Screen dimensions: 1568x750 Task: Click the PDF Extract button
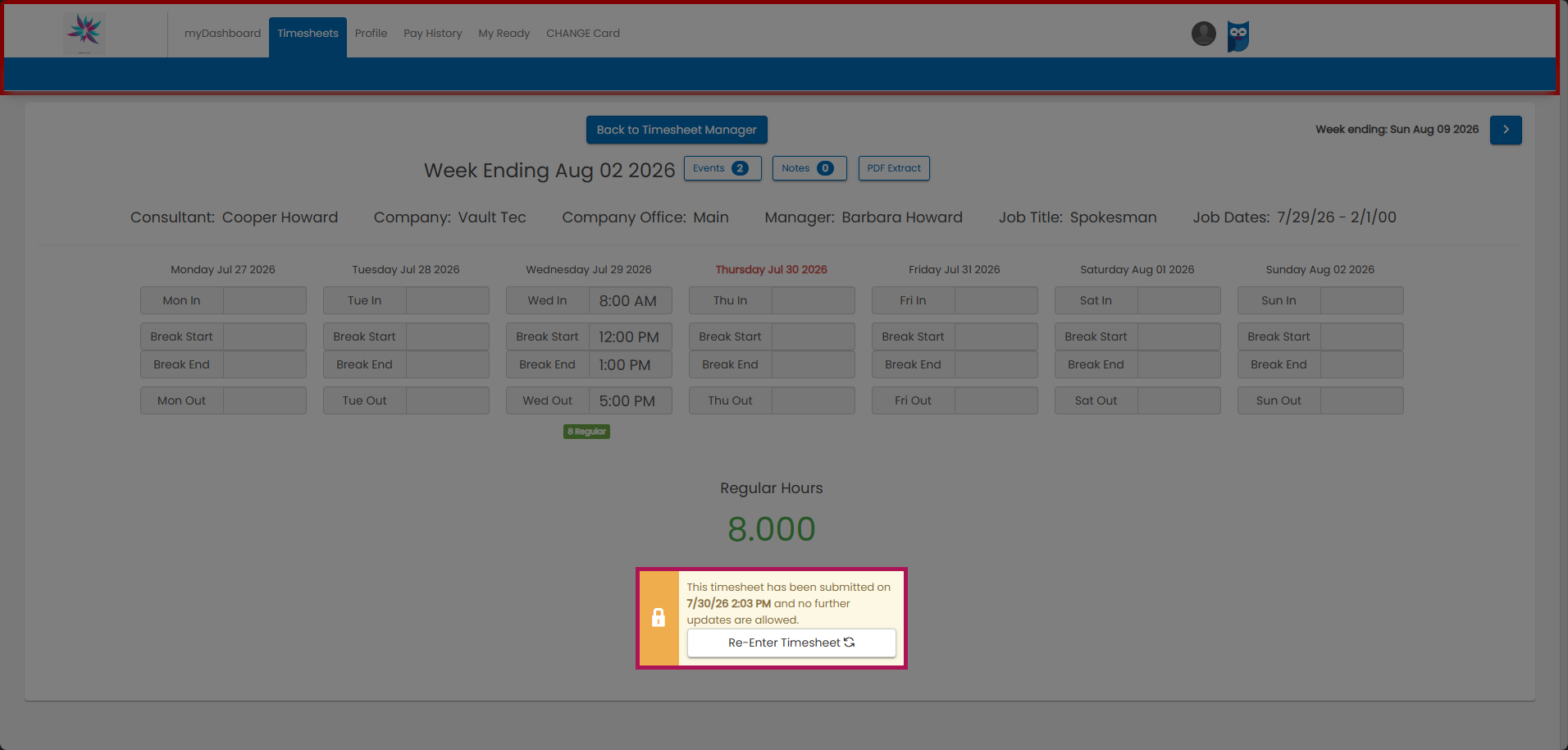pyautogui.click(x=894, y=168)
